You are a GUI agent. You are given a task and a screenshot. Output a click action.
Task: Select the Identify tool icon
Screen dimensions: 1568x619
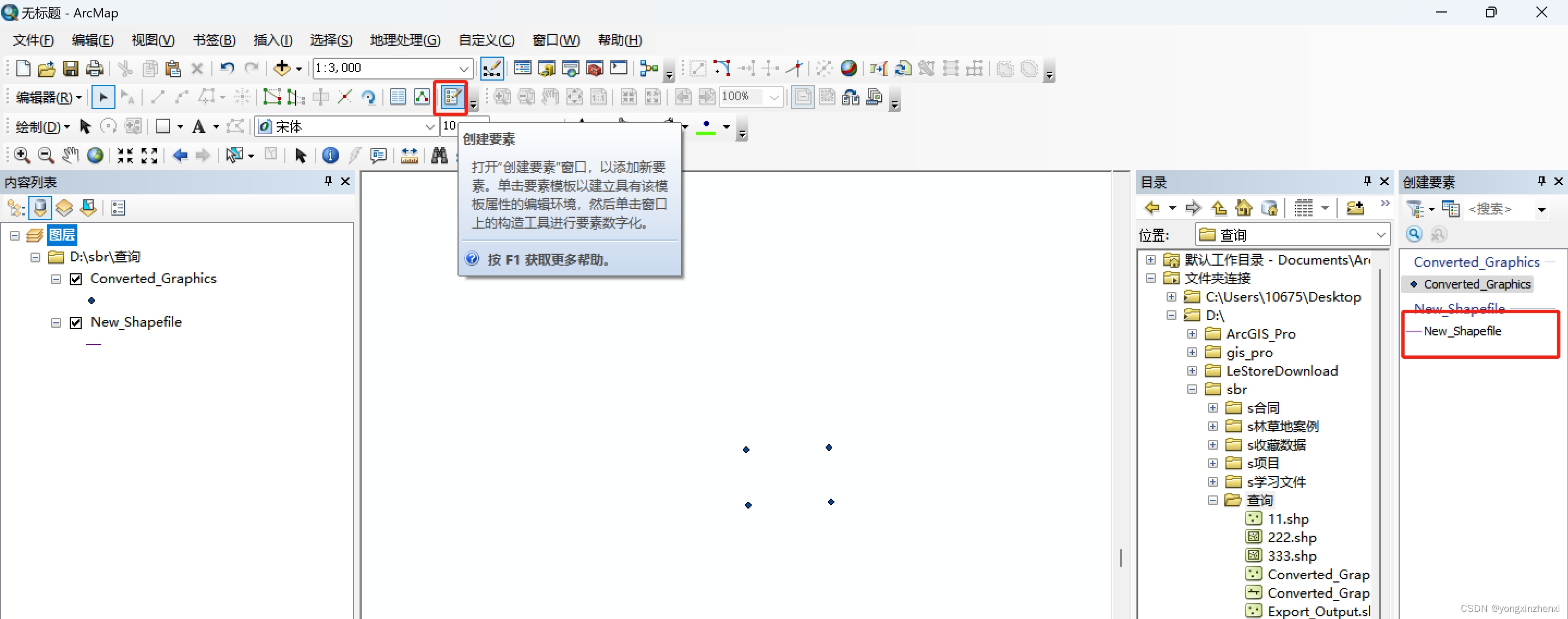point(330,156)
